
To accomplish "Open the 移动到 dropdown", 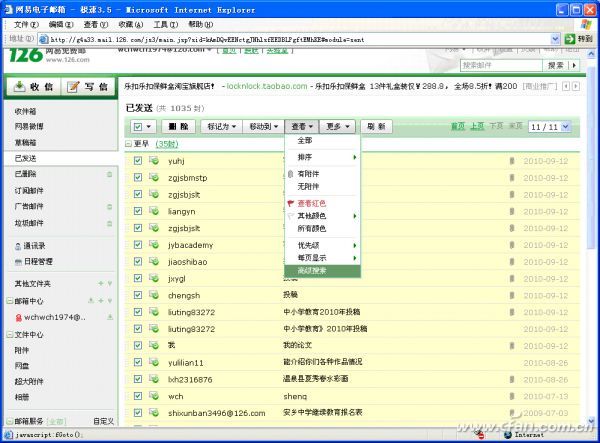I will click(x=264, y=127).
